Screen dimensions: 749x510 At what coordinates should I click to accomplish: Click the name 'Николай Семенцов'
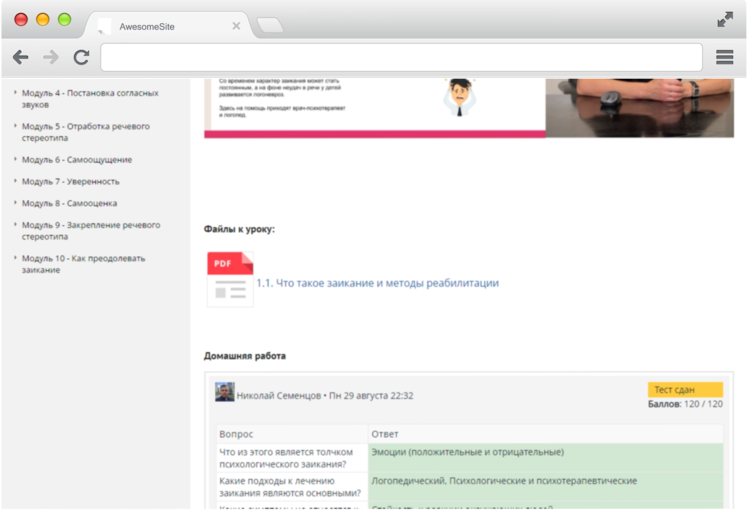click(x=279, y=396)
